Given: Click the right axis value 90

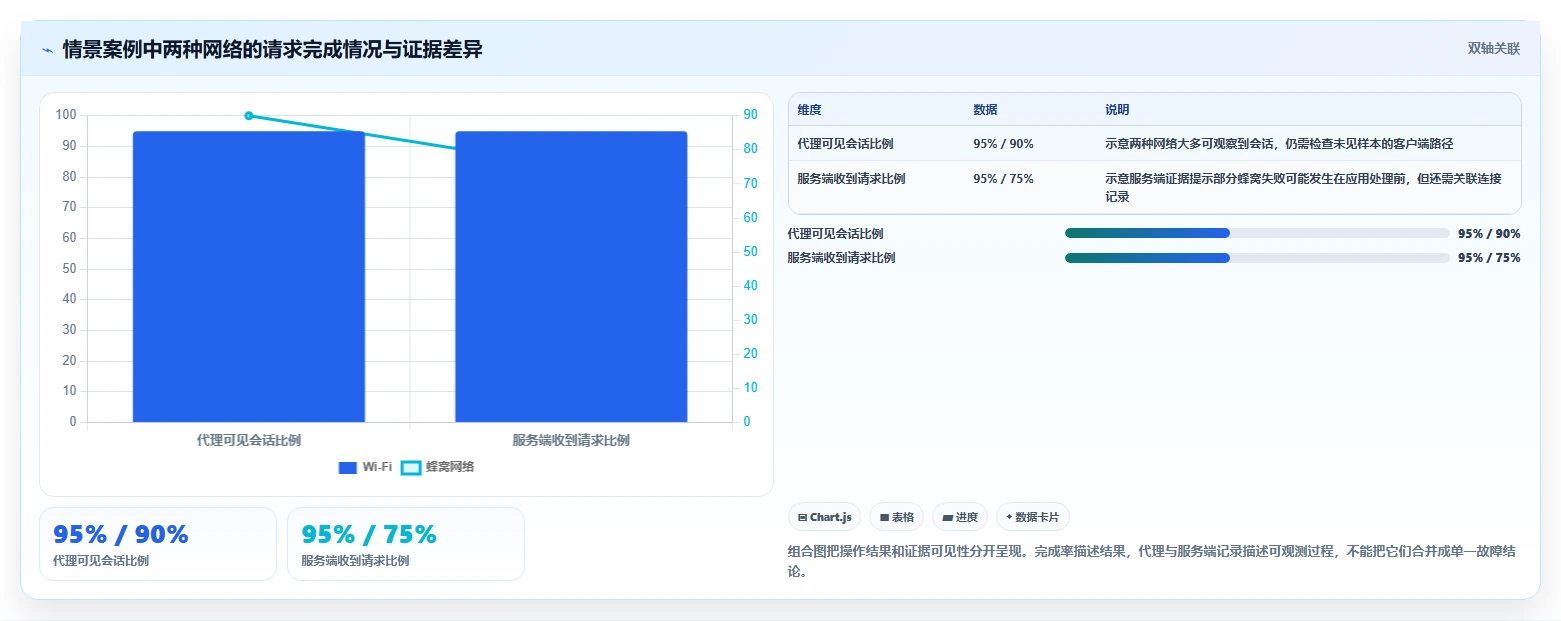Looking at the screenshot, I should (750, 115).
